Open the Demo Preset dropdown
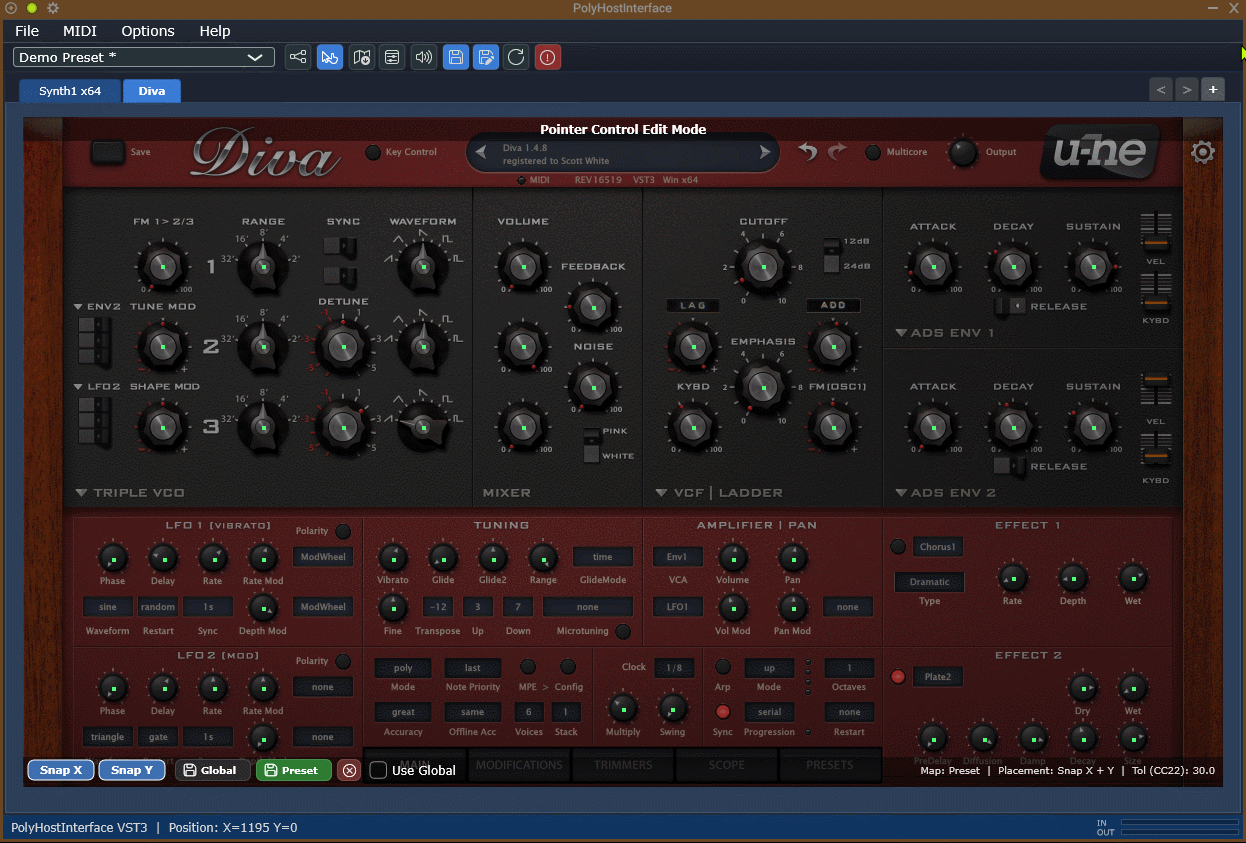The width and height of the screenshot is (1246, 843). click(144, 57)
